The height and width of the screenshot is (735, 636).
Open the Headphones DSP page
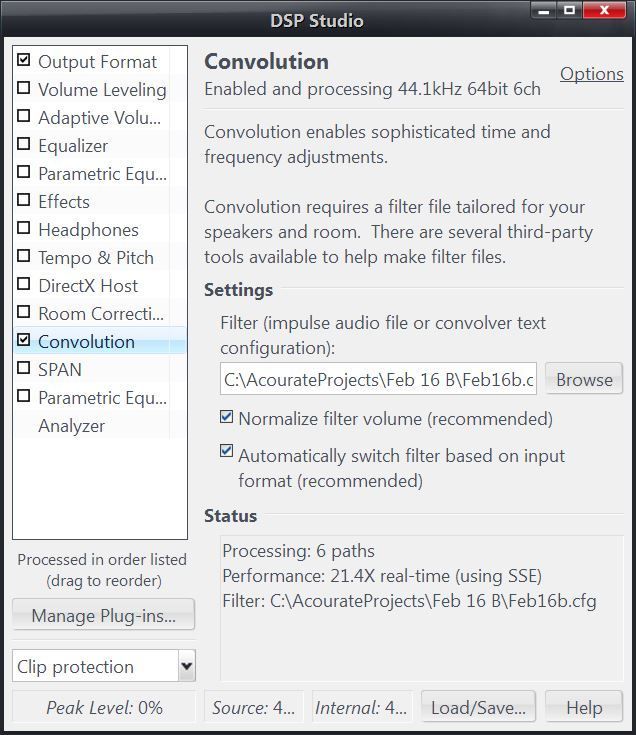[89, 230]
